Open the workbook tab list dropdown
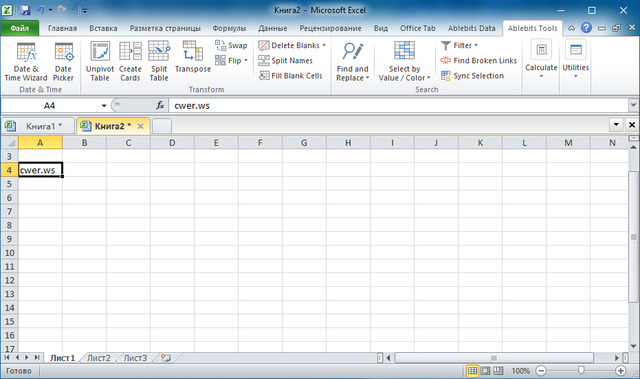This screenshot has height=379, width=640. [616, 124]
